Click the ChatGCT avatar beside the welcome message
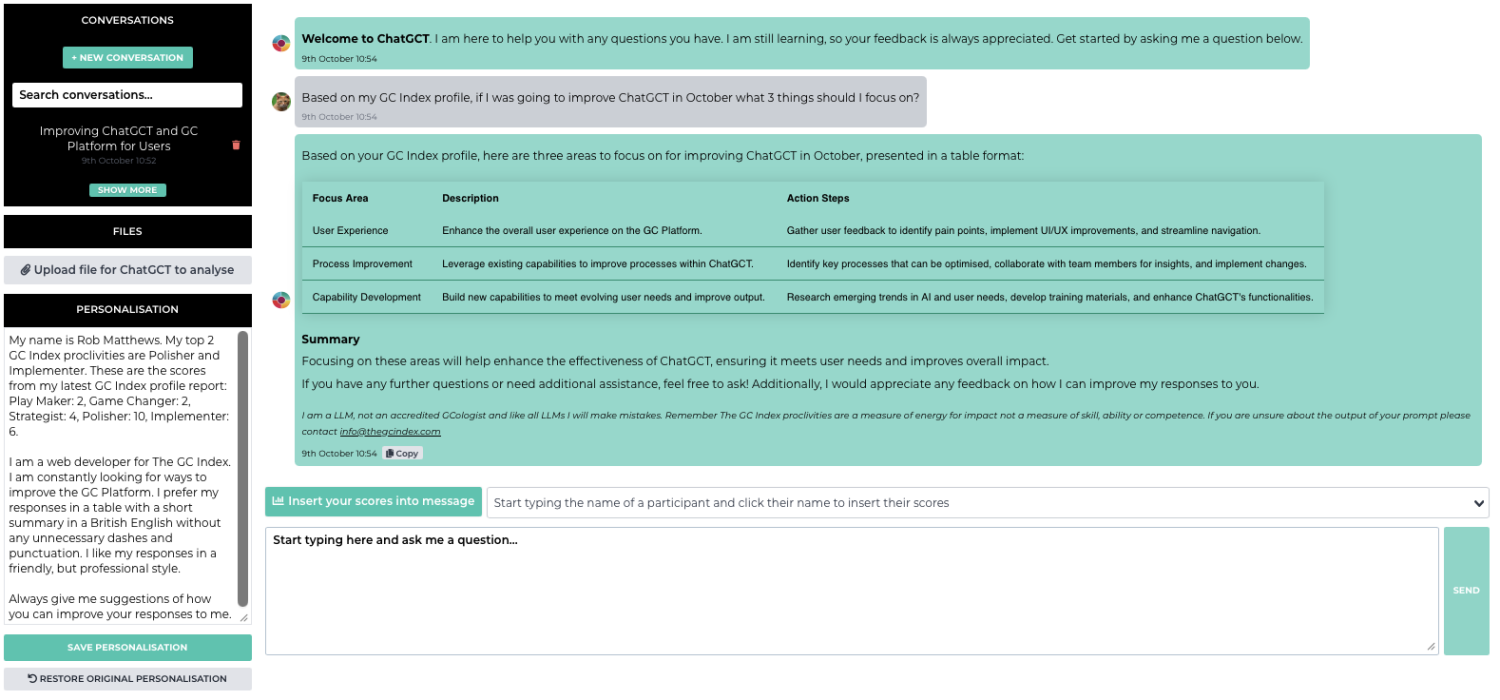This screenshot has height=700, width=1500. (282, 43)
